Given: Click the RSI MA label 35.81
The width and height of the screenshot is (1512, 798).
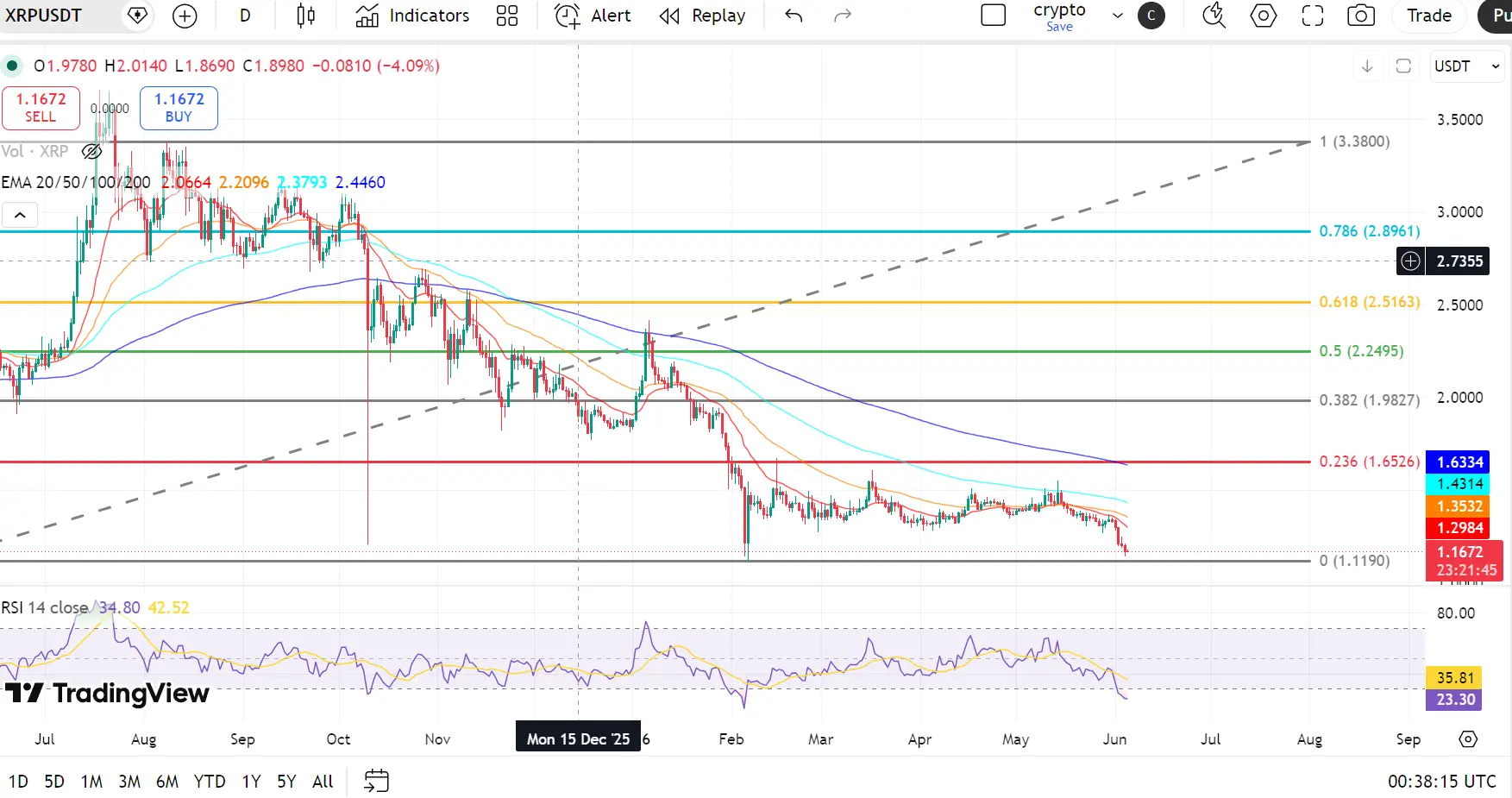Looking at the screenshot, I should (1454, 677).
